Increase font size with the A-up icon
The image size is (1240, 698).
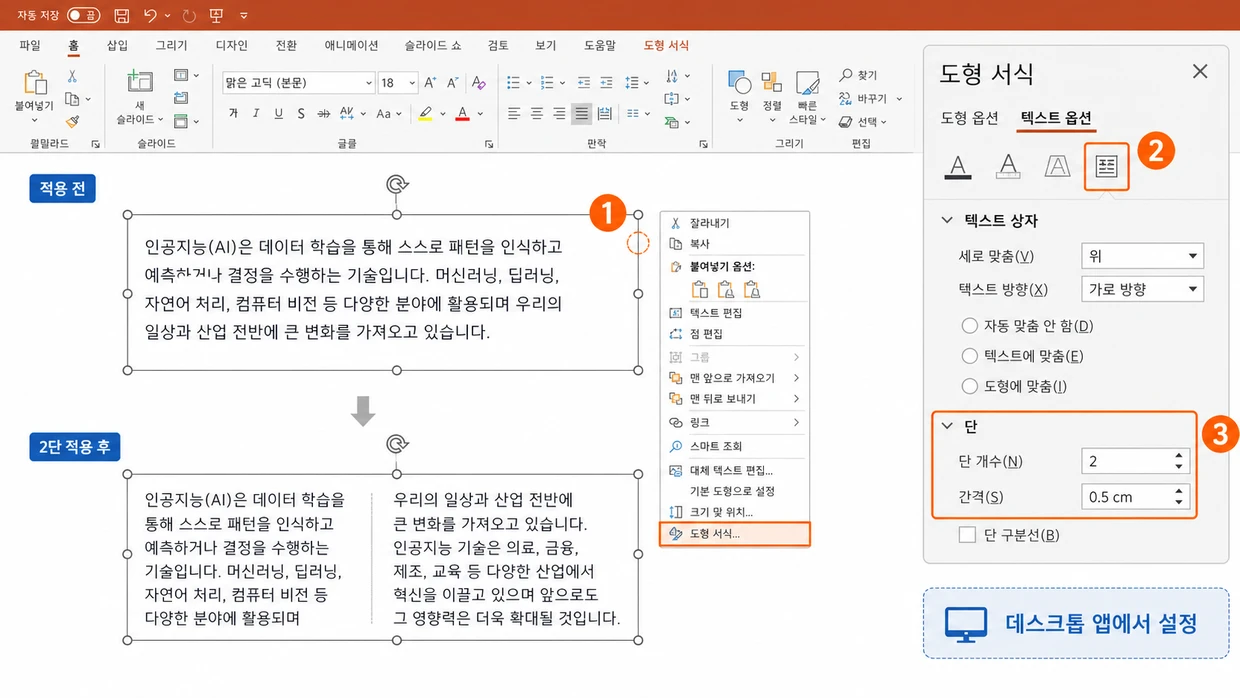(x=430, y=83)
